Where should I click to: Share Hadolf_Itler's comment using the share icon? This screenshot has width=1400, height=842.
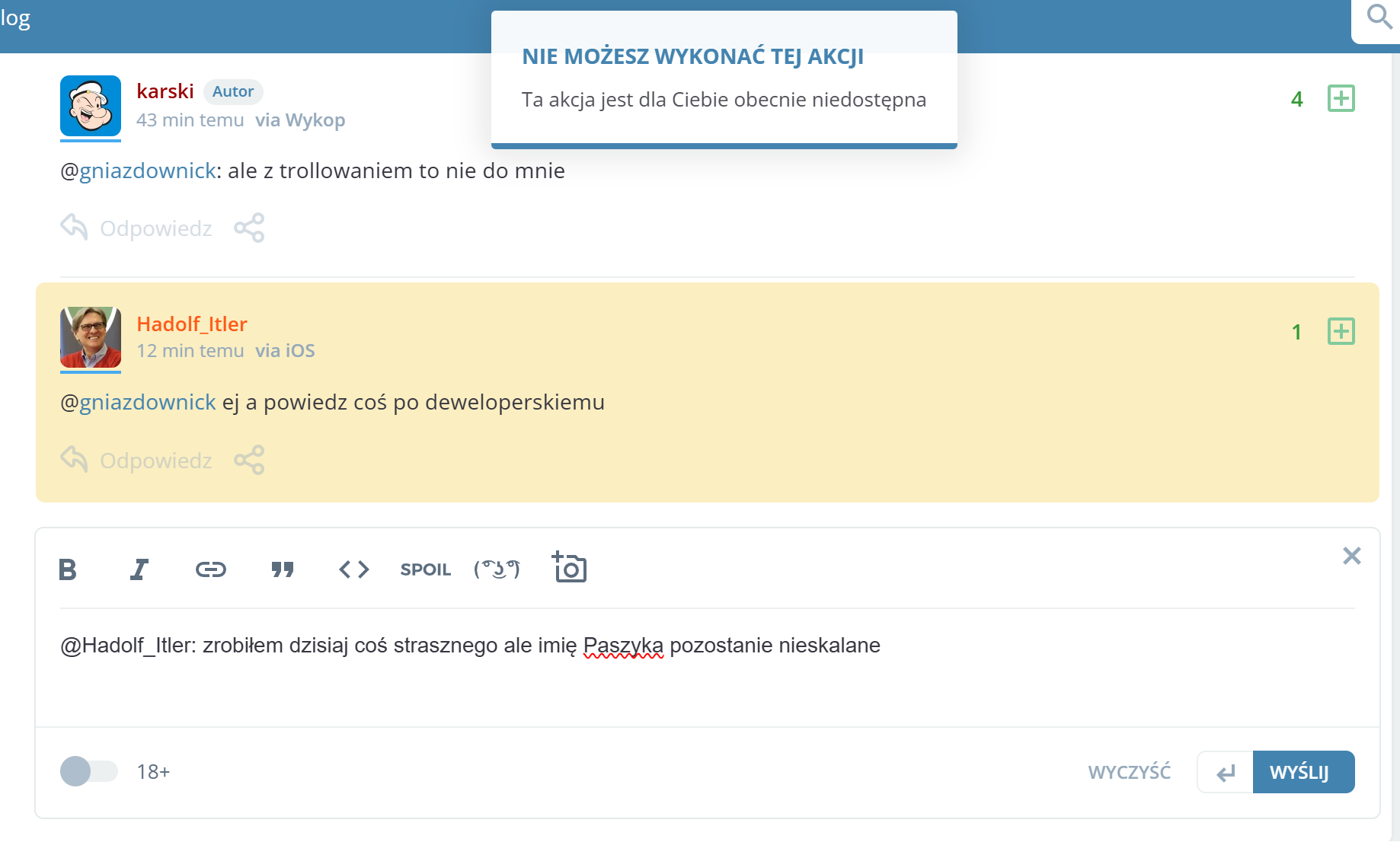(249, 460)
